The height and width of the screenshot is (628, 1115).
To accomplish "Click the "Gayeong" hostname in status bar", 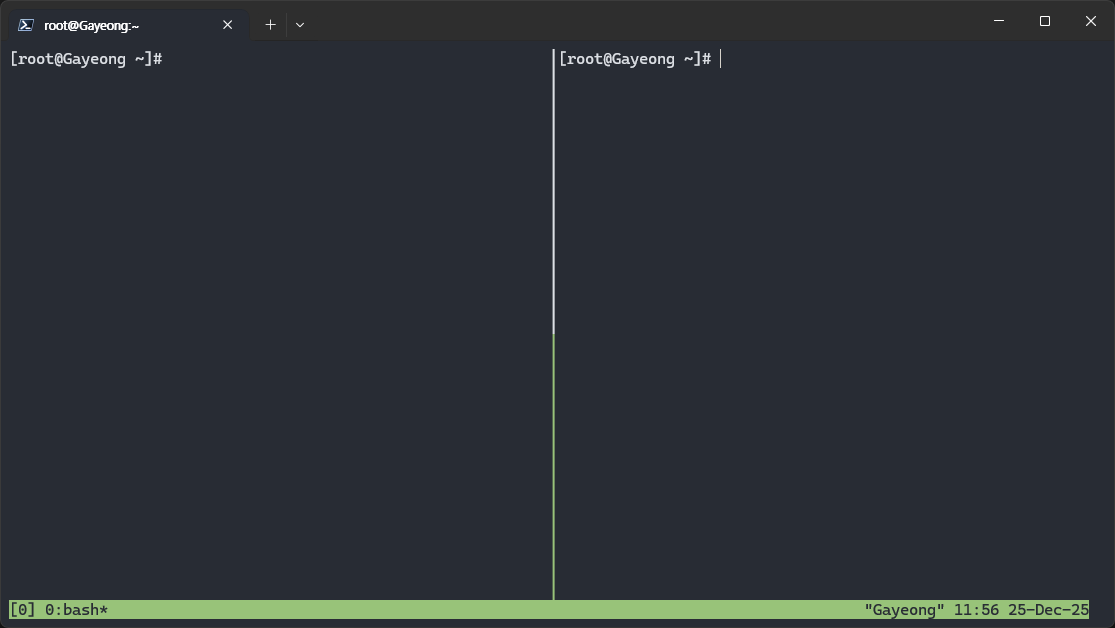I will (x=904, y=609).
